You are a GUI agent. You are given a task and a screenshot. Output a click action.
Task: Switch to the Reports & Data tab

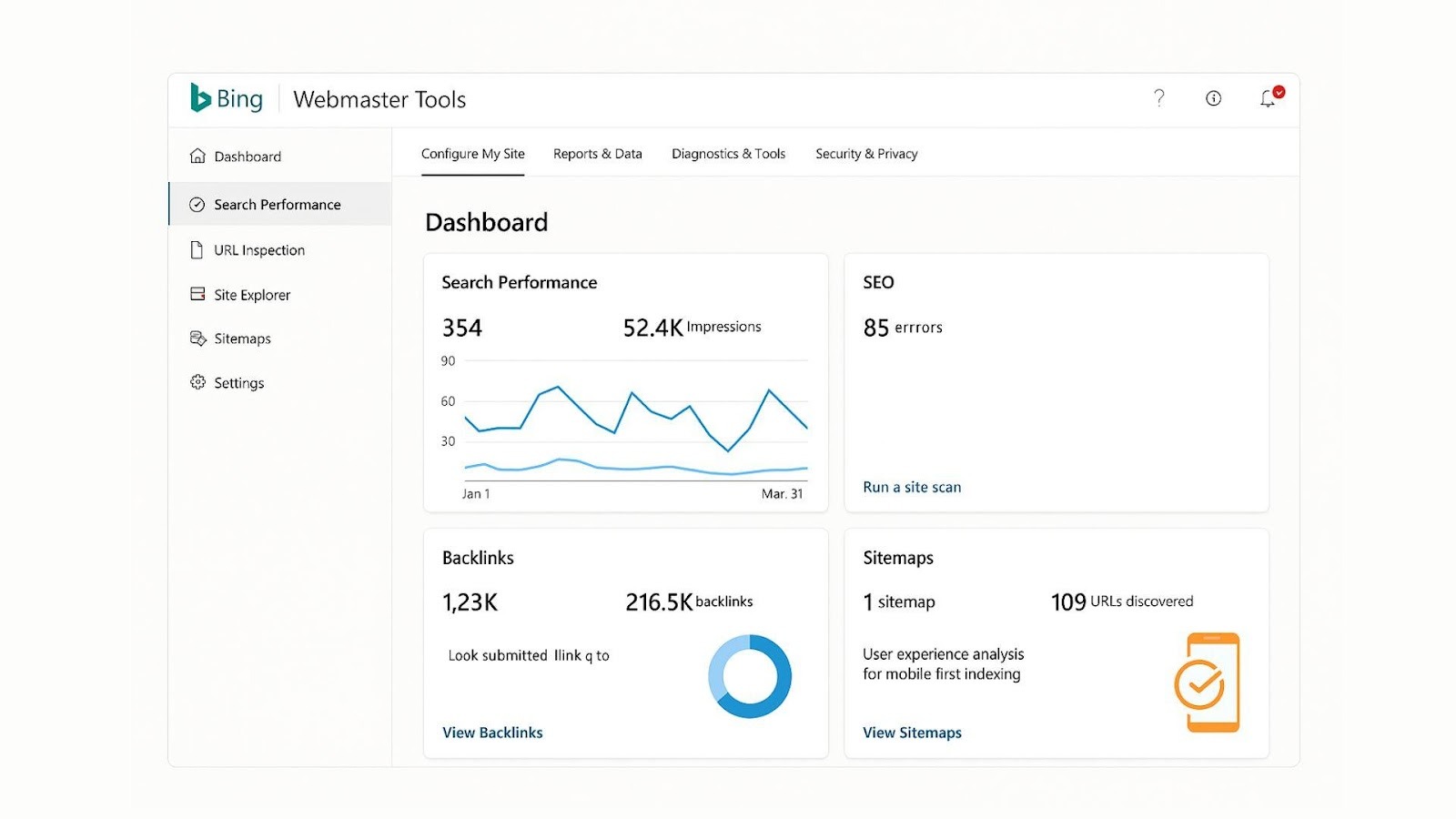click(x=597, y=153)
